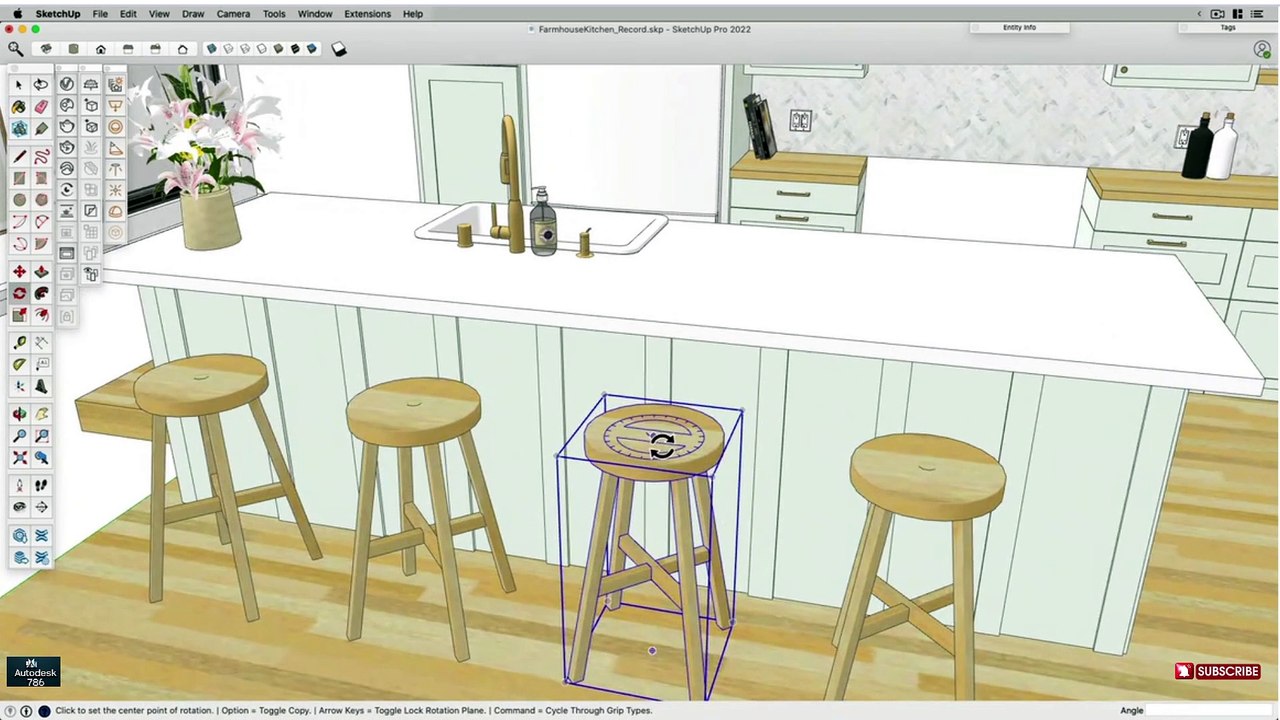1280x720 pixels.
Task: Open the Window menu
Action: click(315, 14)
